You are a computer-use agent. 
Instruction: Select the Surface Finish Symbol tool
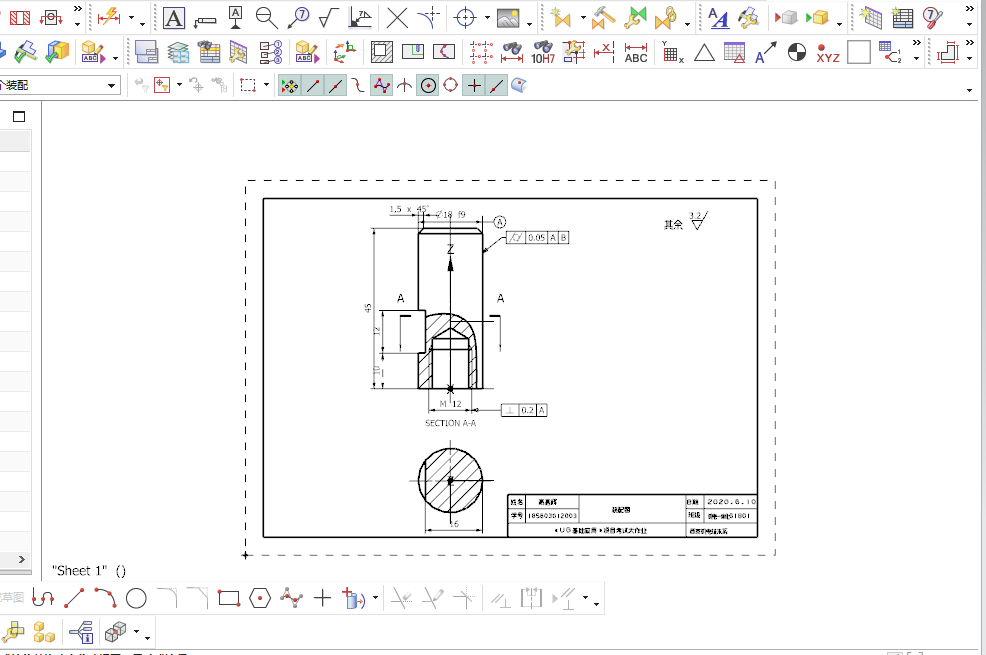(x=328, y=18)
